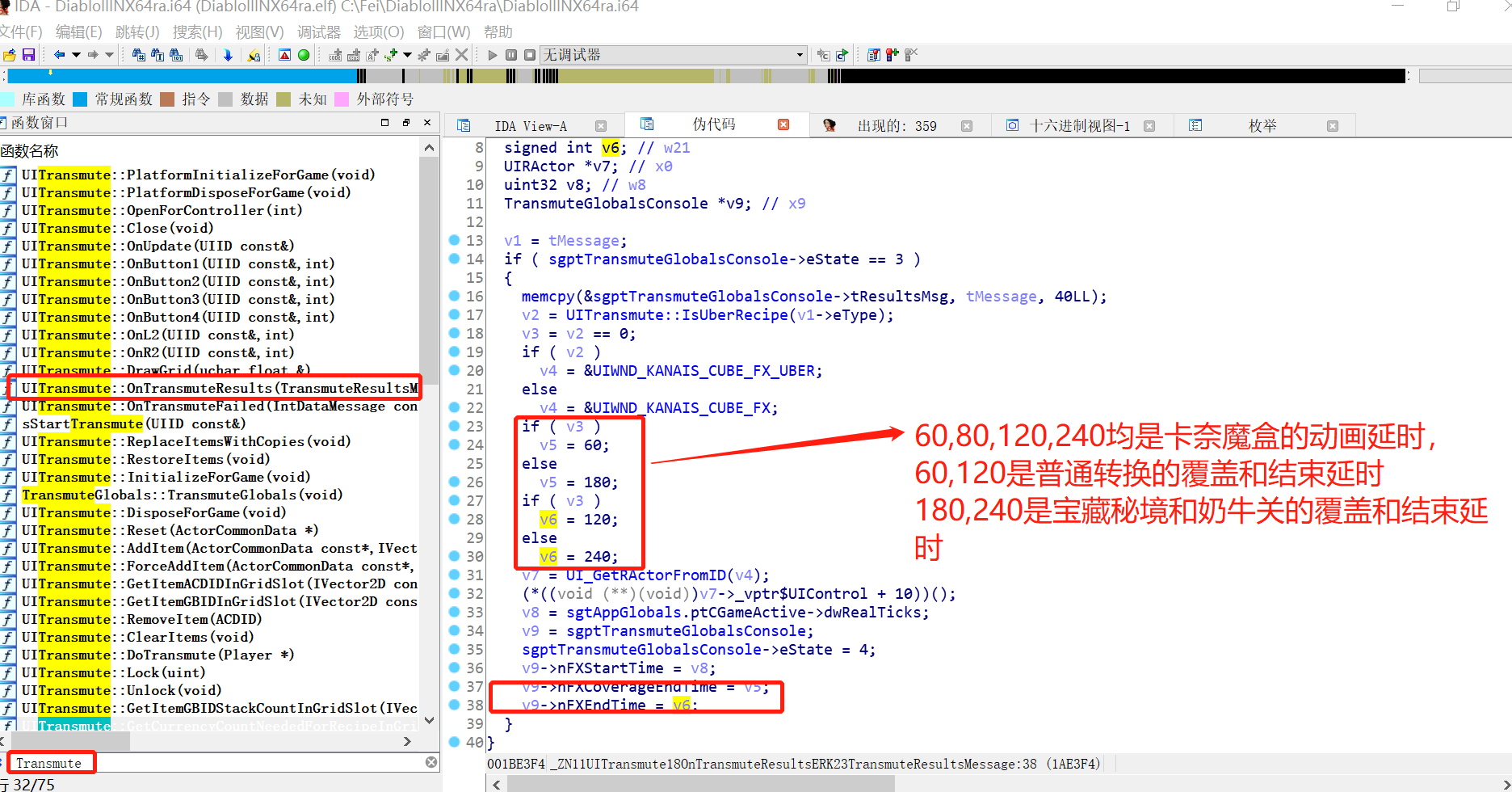1512x792 pixels.
Task: Close the 函数窗口 functions panel
Action: [x=427, y=122]
